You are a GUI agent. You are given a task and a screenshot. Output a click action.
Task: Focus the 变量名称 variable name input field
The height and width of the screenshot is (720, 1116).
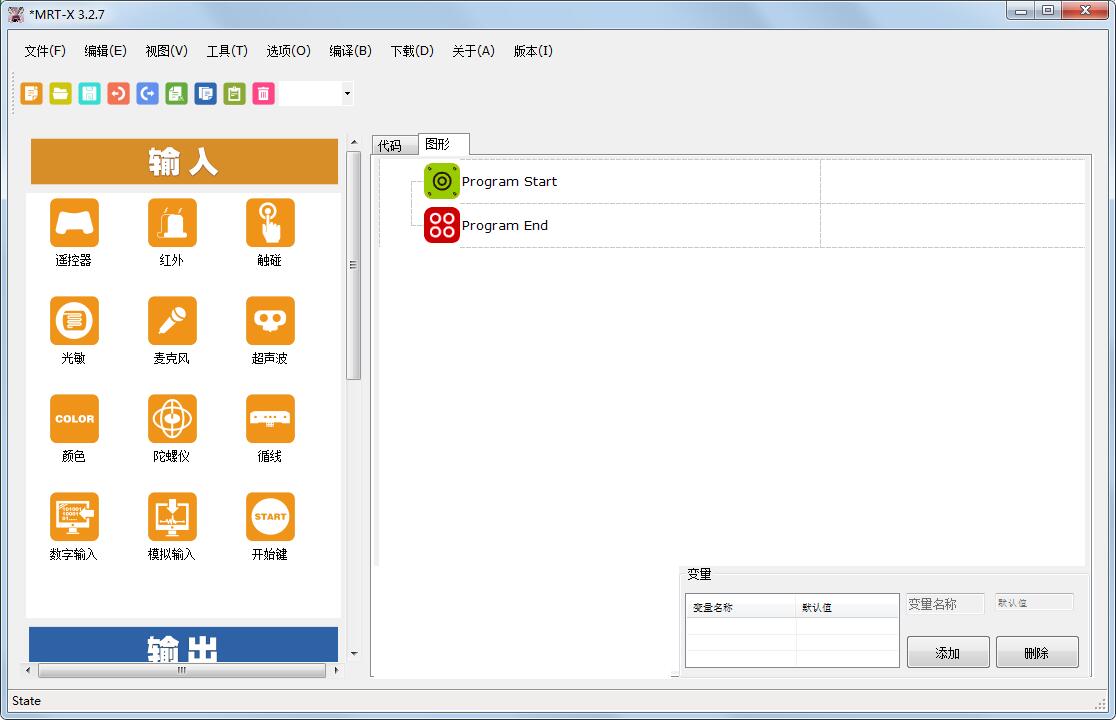coord(945,603)
